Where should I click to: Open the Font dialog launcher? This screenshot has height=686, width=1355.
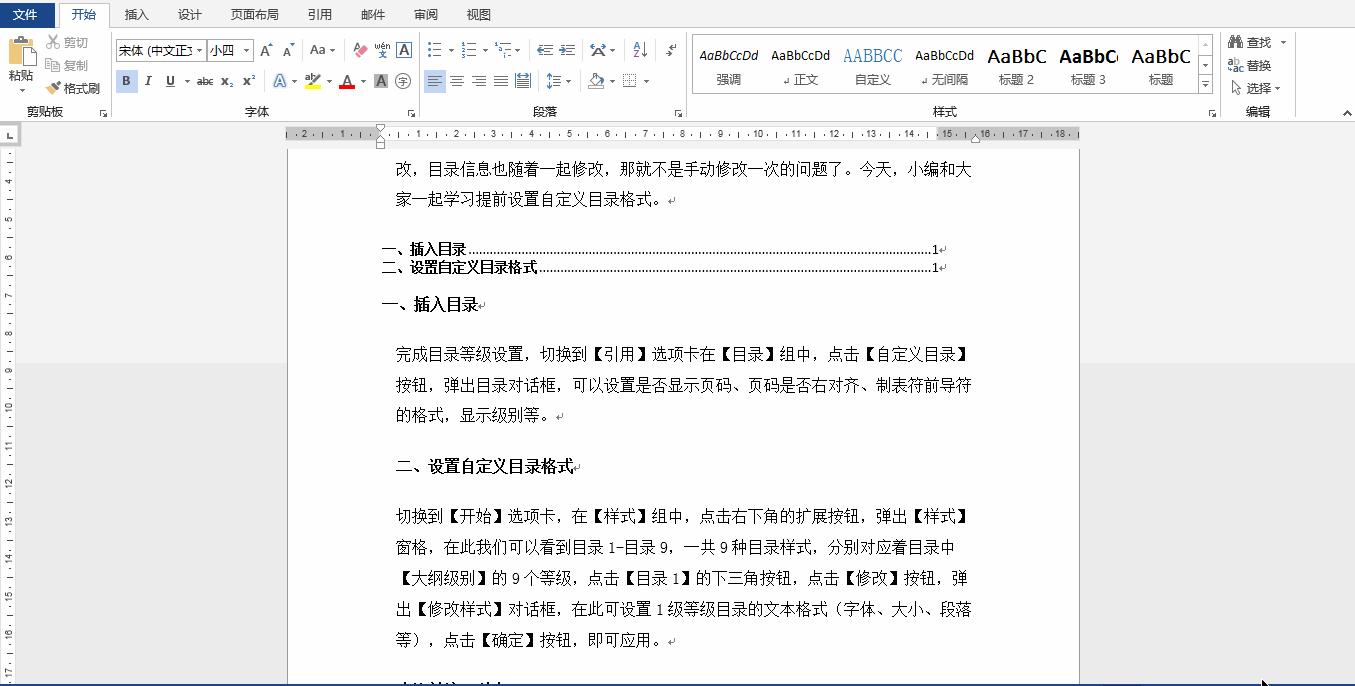(411, 114)
